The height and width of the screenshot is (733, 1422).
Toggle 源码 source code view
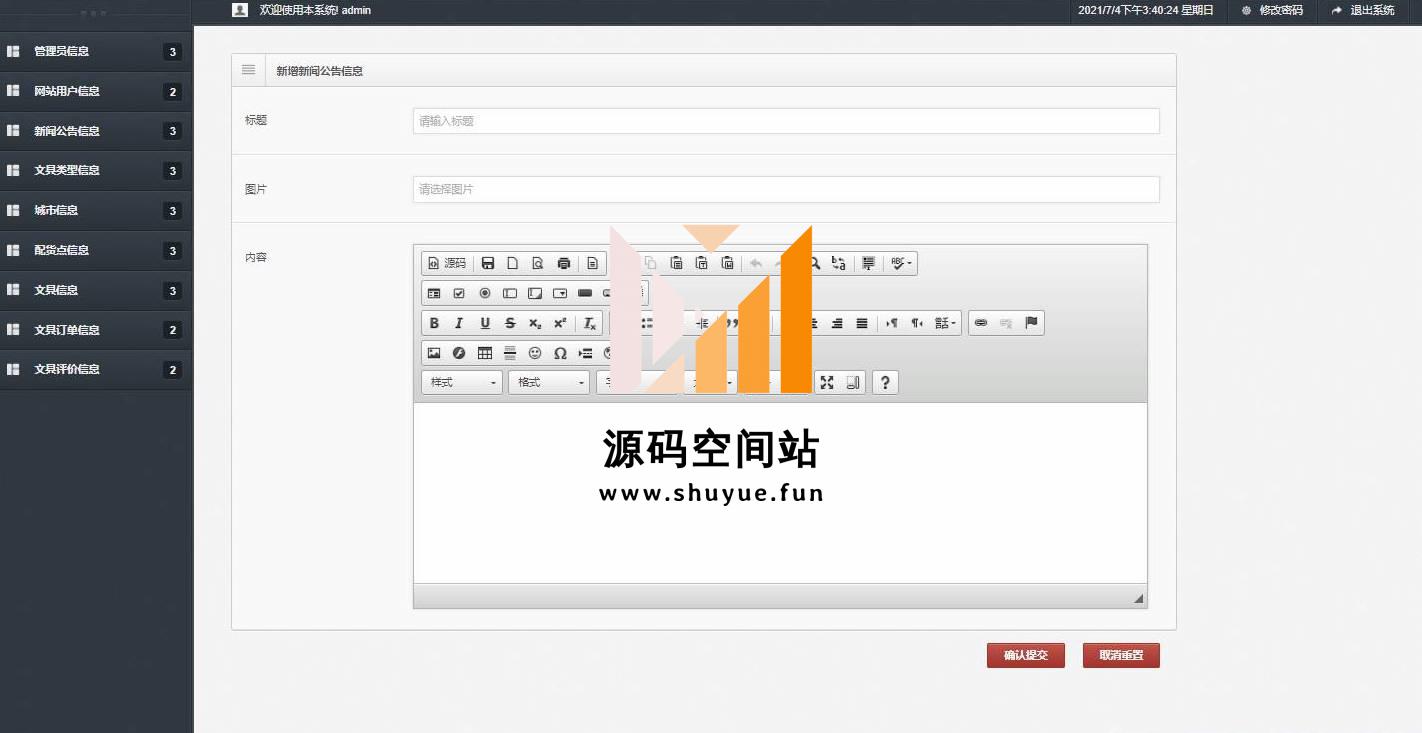[447, 263]
